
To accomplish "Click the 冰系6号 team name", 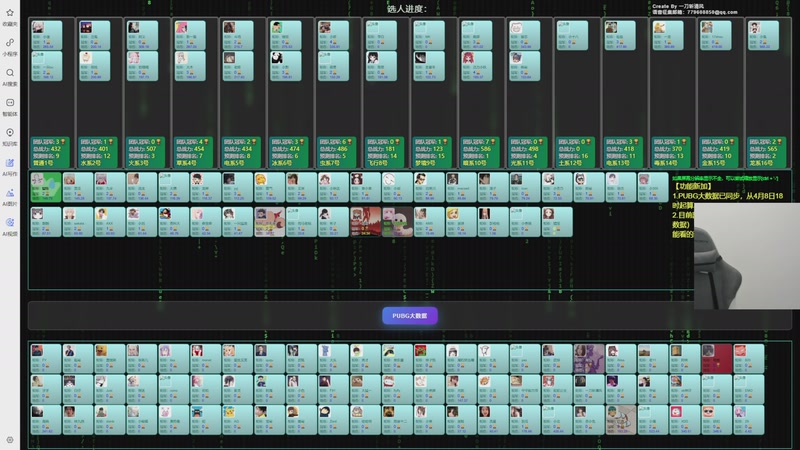I will [x=282, y=163].
